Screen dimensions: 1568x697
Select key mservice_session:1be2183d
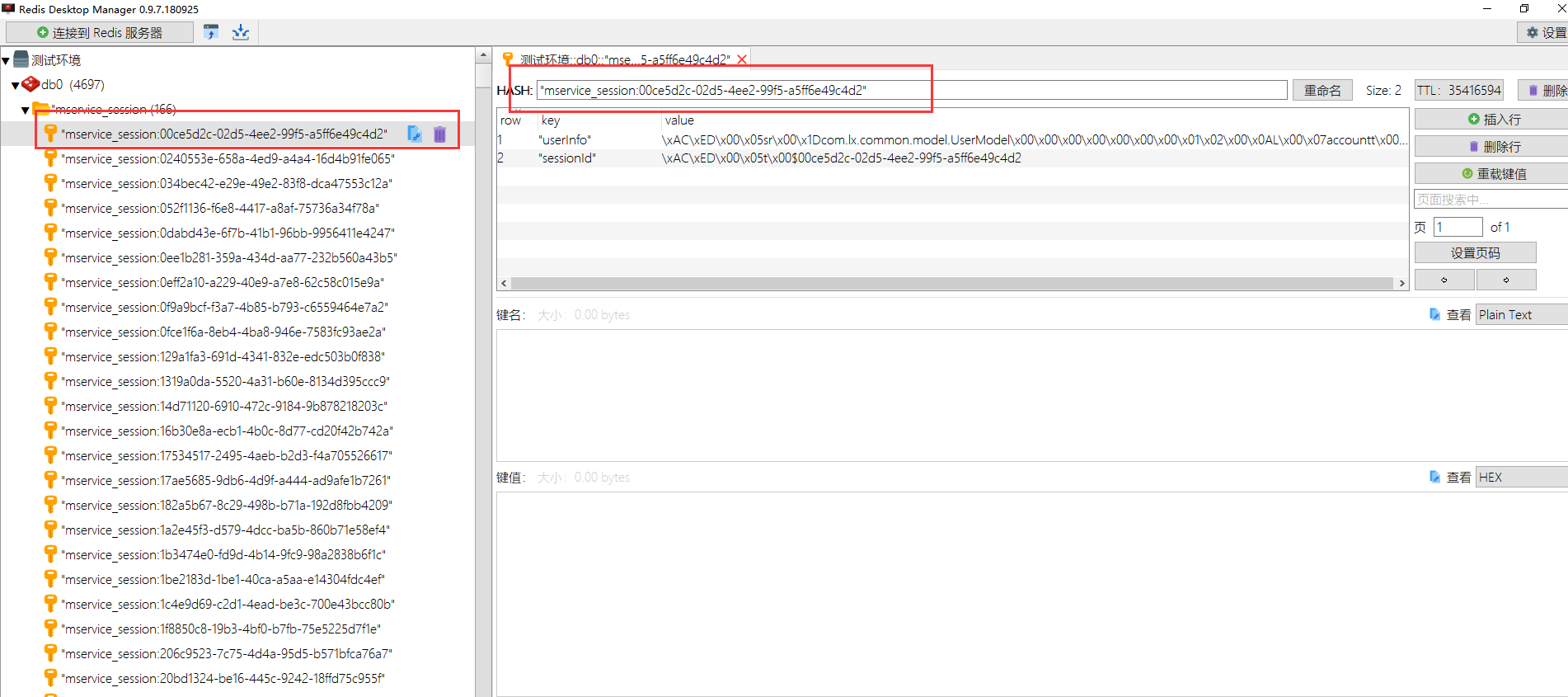pyautogui.click(x=223, y=579)
